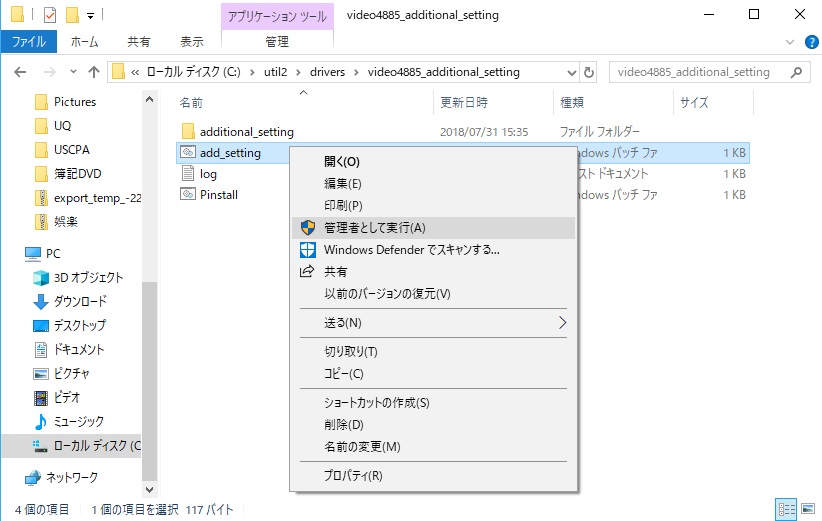Choose 編集(E) from context menu
This screenshot has height=521, width=822.
433,183
